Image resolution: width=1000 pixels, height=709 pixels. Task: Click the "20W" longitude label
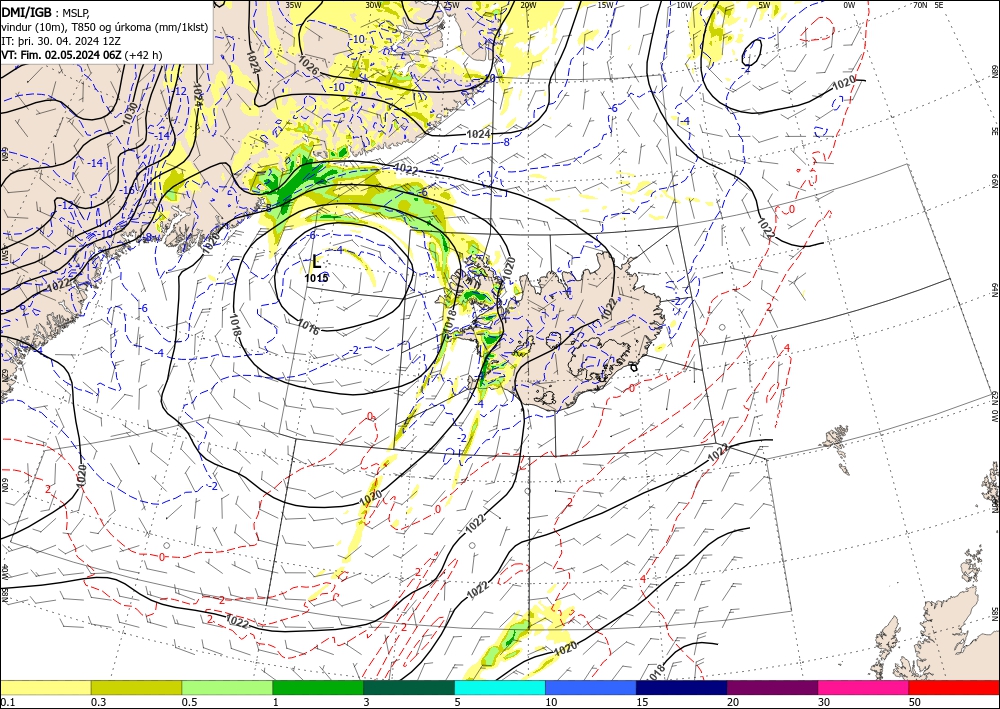click(528, 5)
